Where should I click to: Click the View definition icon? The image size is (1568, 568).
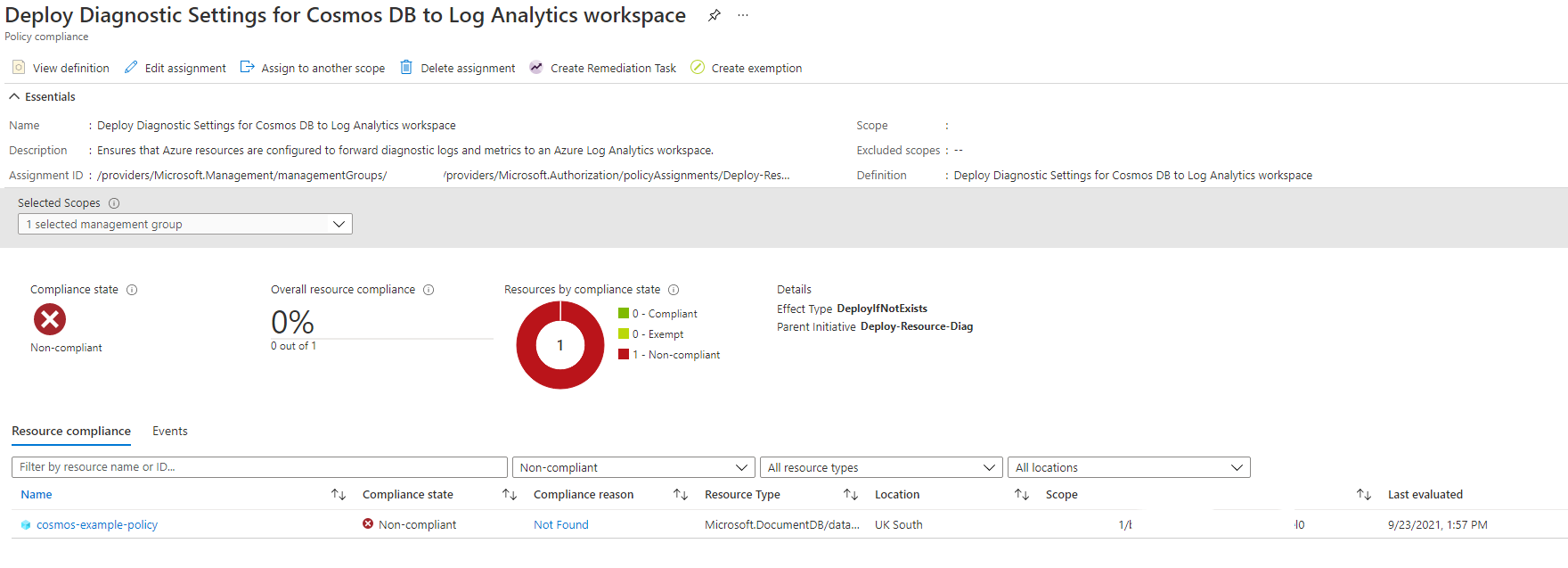19,68
